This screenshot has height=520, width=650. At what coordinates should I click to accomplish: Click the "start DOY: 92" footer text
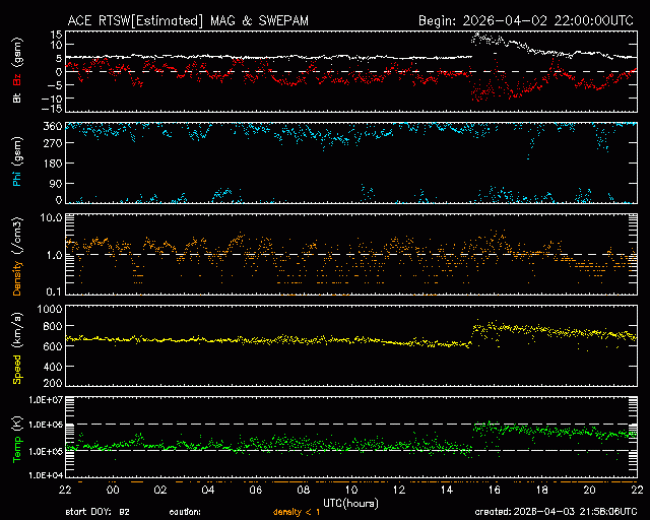(97, 512)
